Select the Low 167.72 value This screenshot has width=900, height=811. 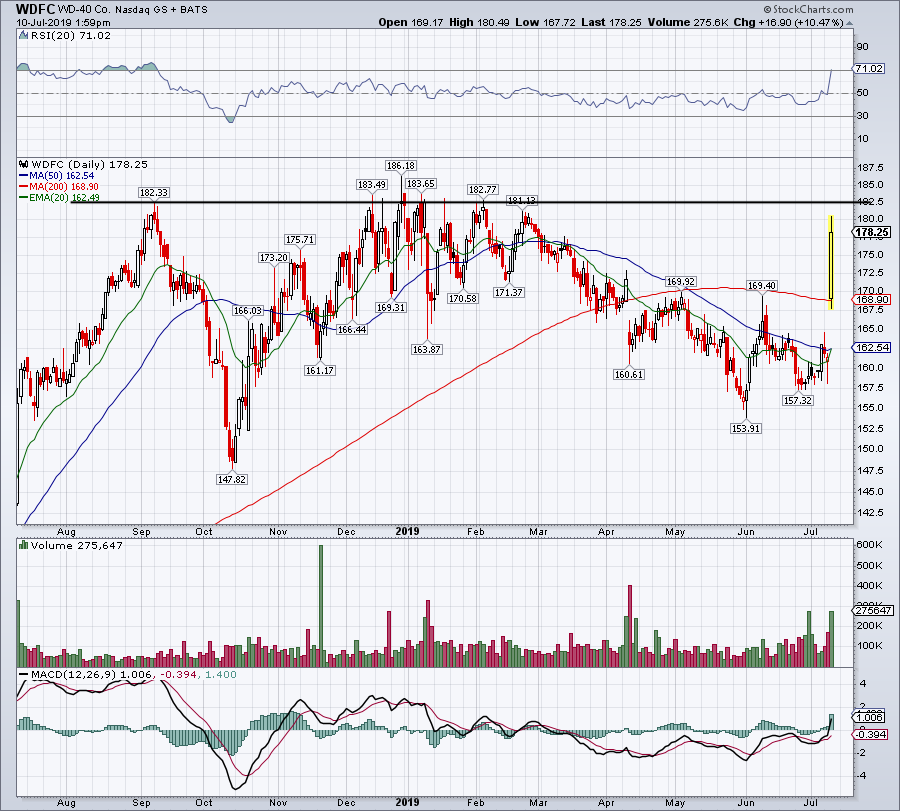coord(545,22)
